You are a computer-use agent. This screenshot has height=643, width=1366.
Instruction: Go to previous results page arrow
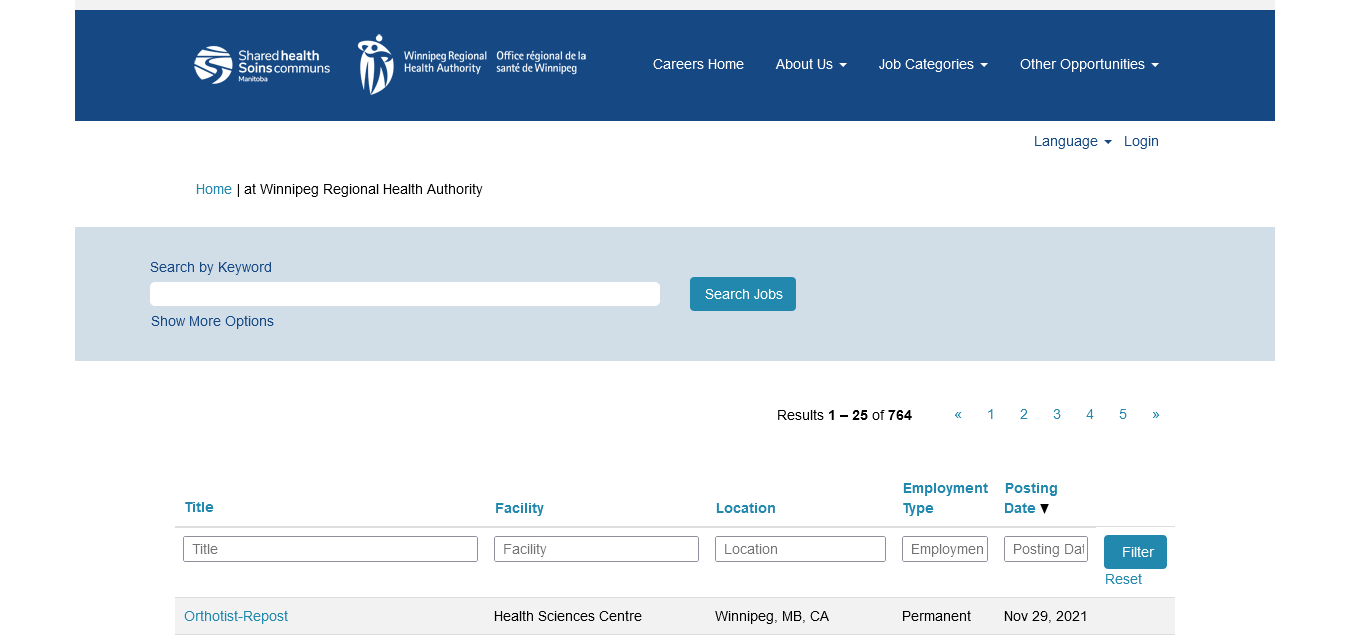pyautogui.click(x=958, y=414)
